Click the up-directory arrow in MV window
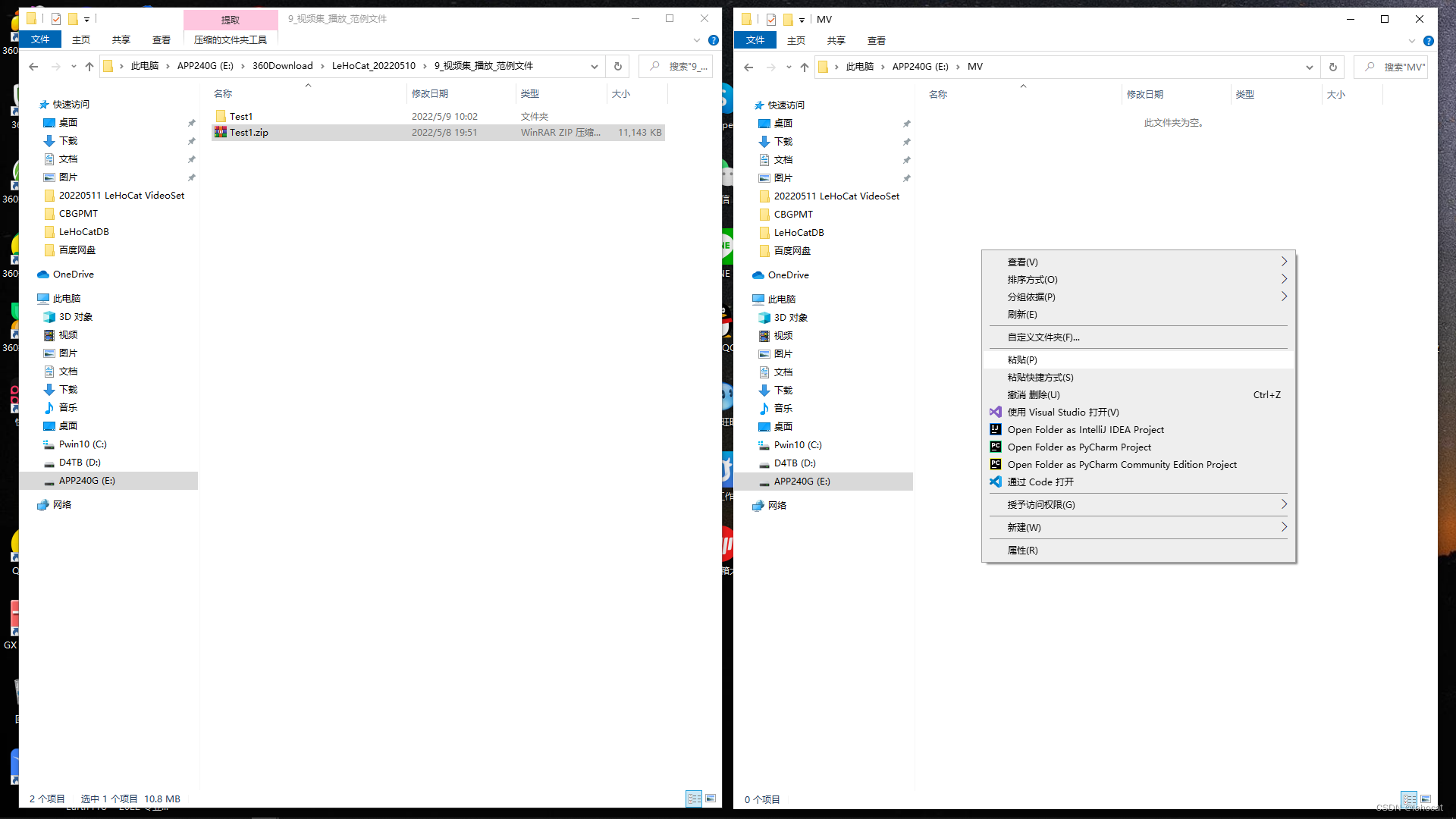The image size is (1456, 819). 805,67
